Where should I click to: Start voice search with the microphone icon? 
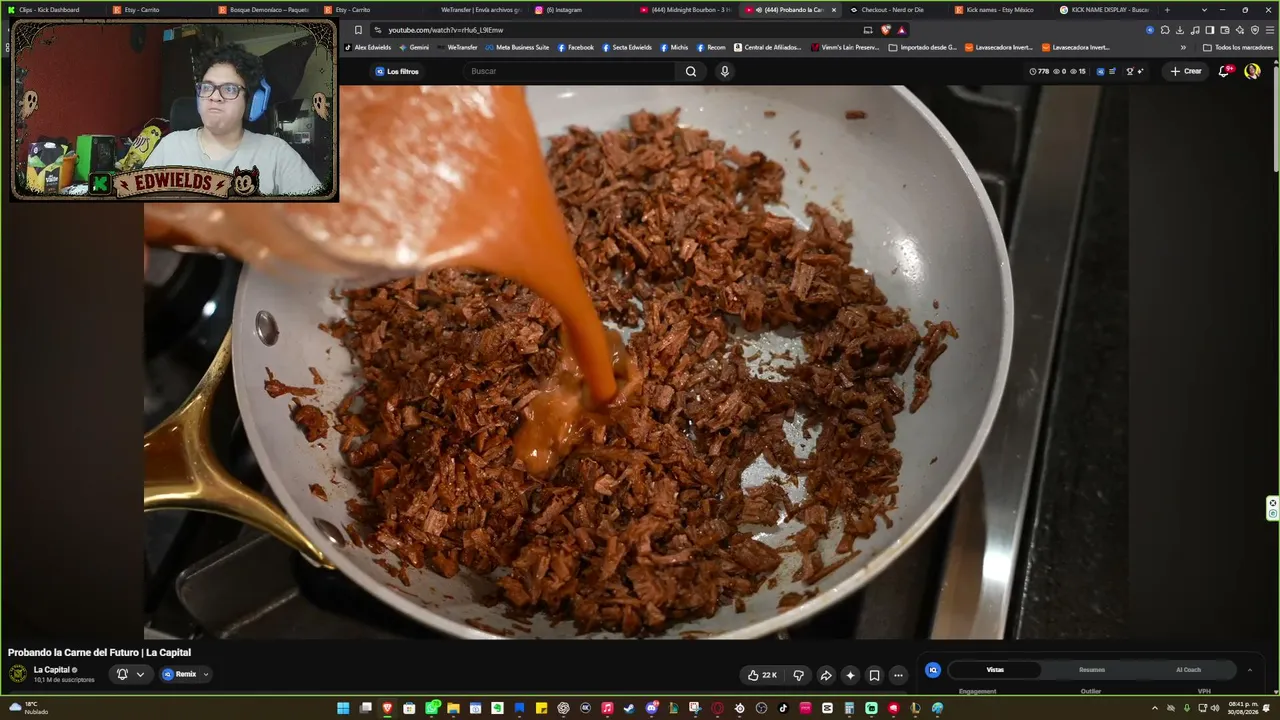point(725,71)
